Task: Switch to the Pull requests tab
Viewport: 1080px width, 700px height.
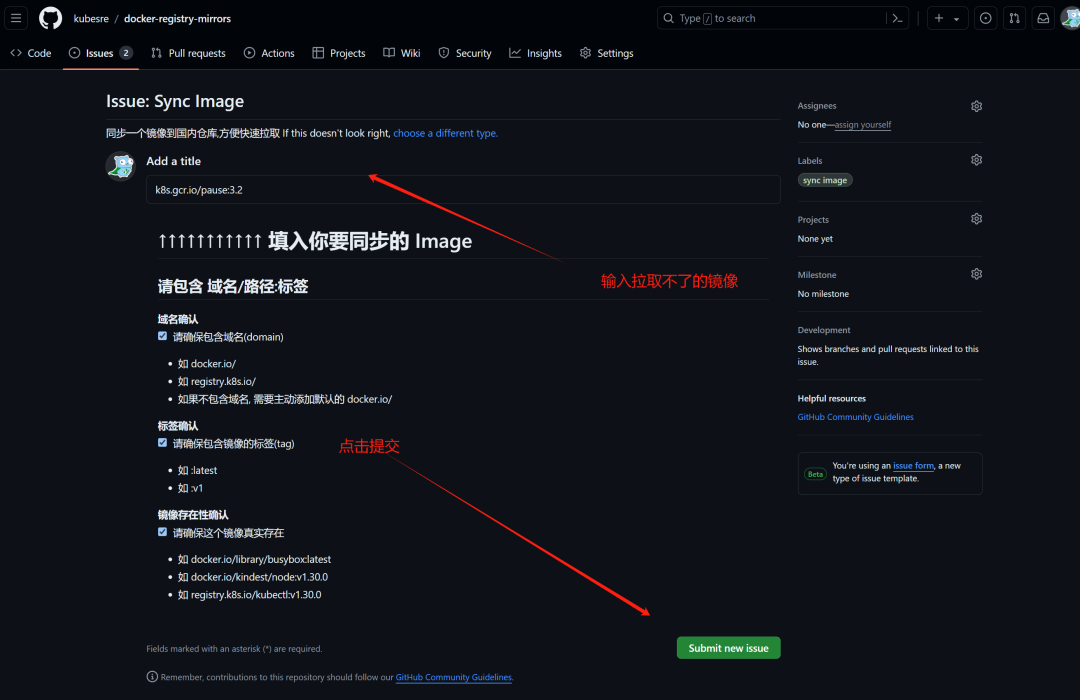Action: 189,53
